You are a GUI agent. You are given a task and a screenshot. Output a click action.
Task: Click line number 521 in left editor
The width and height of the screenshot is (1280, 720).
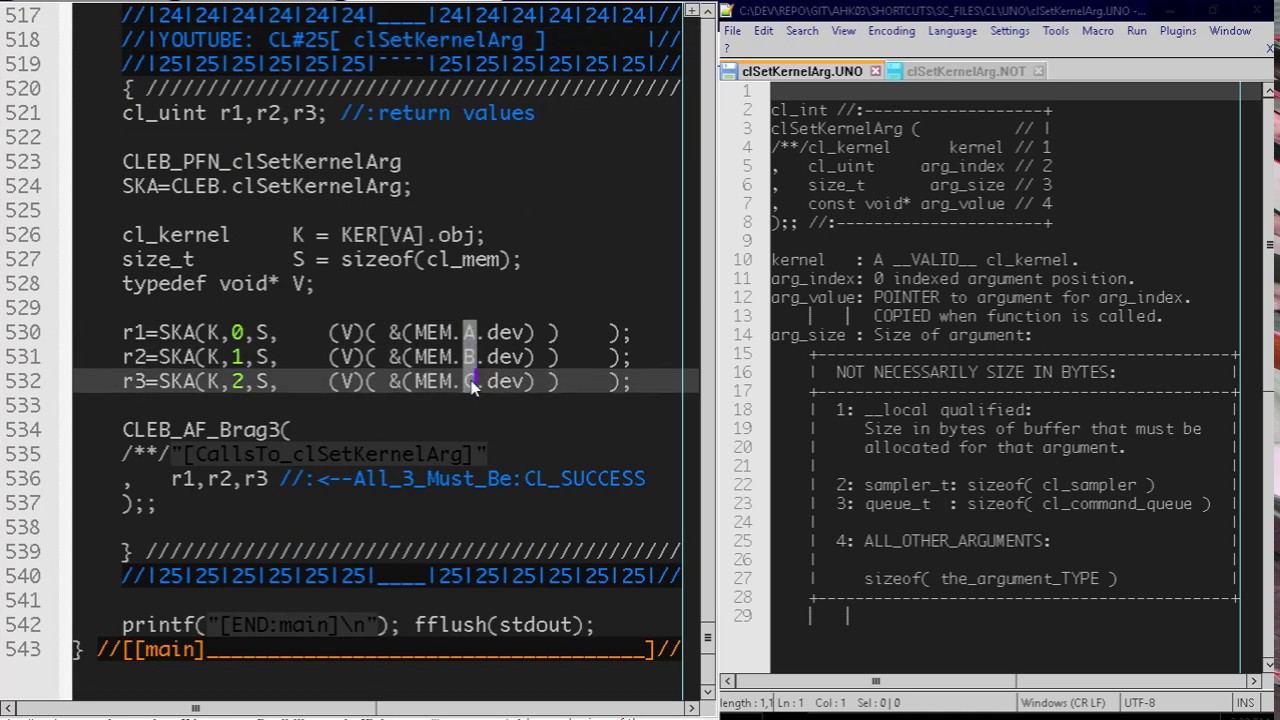(x=23, y=113)
